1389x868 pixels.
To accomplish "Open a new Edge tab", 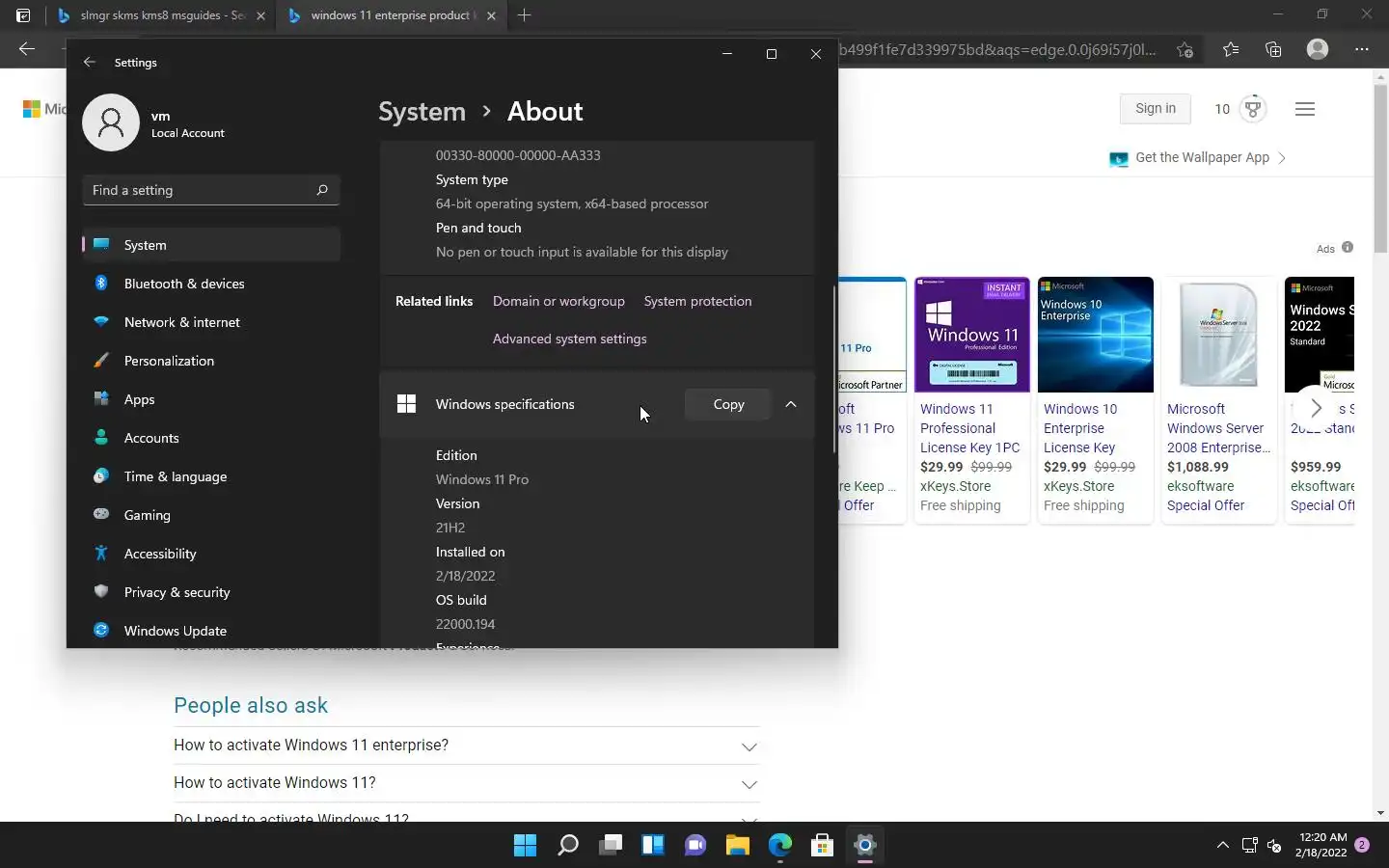I will [525, 15].
